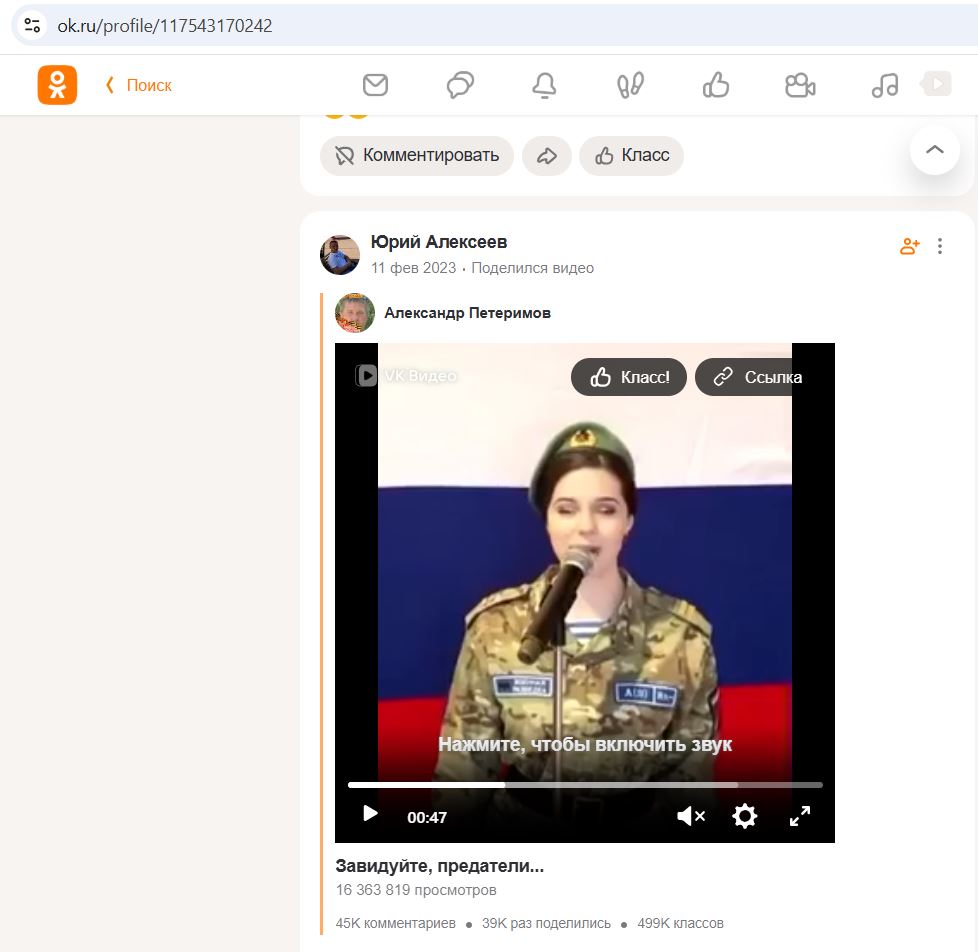The height and width of the screenshot is (952, 978).
Task: Play the video
Action: pyautogui.click(x=370, y=814)
